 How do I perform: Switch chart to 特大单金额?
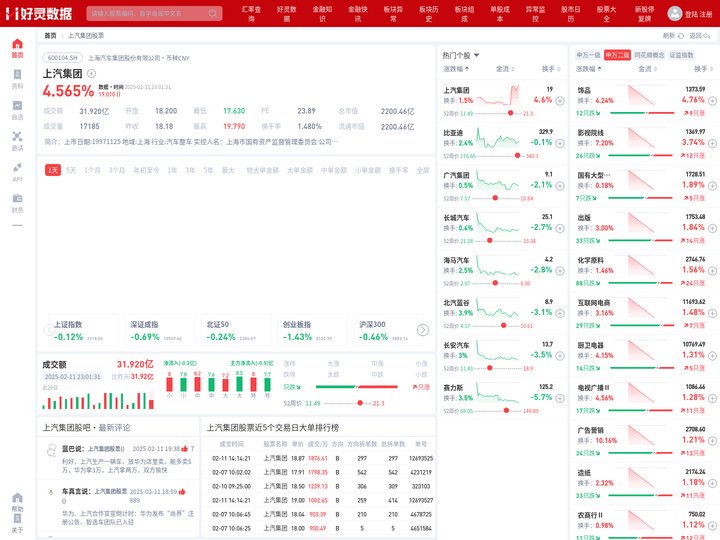click(x=263, y=170)
